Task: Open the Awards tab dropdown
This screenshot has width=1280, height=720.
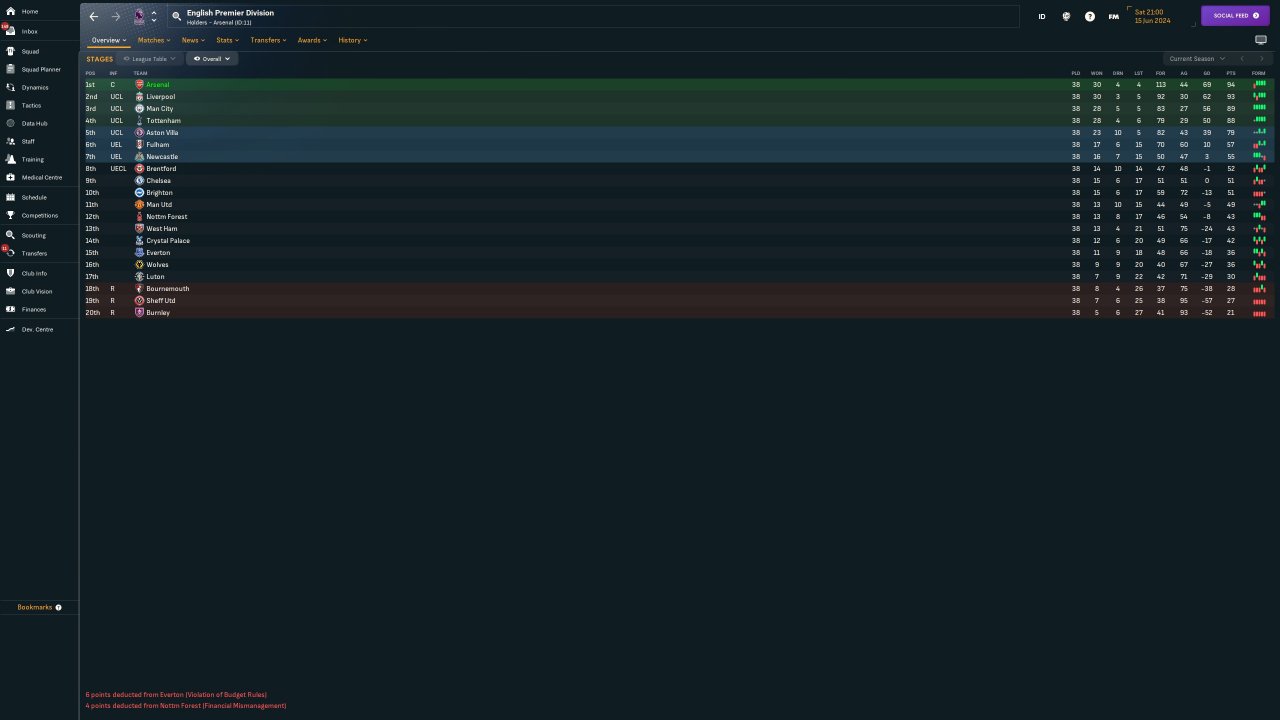Action: tap(312, 41)
